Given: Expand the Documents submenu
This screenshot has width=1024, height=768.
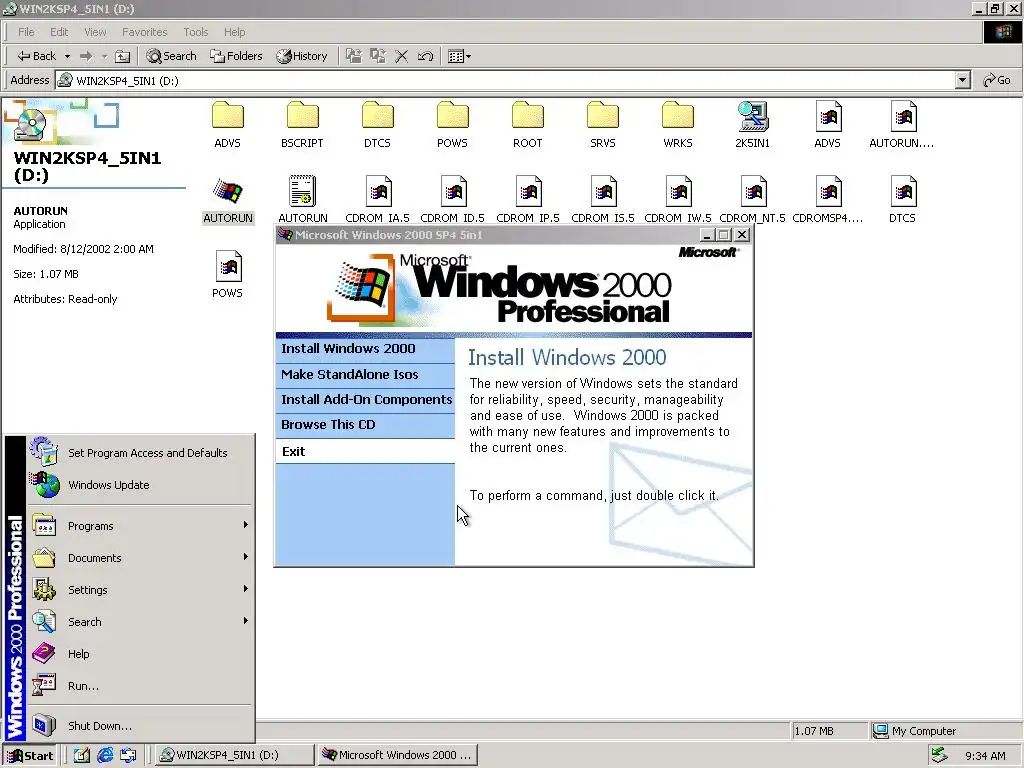Looking at the screenshot, I should (x=140, y=558).
